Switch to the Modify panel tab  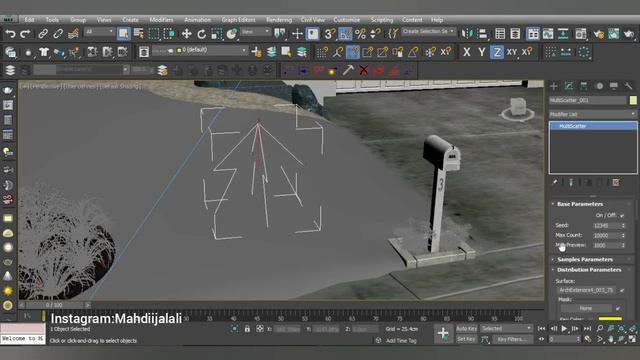click(569, 86)
